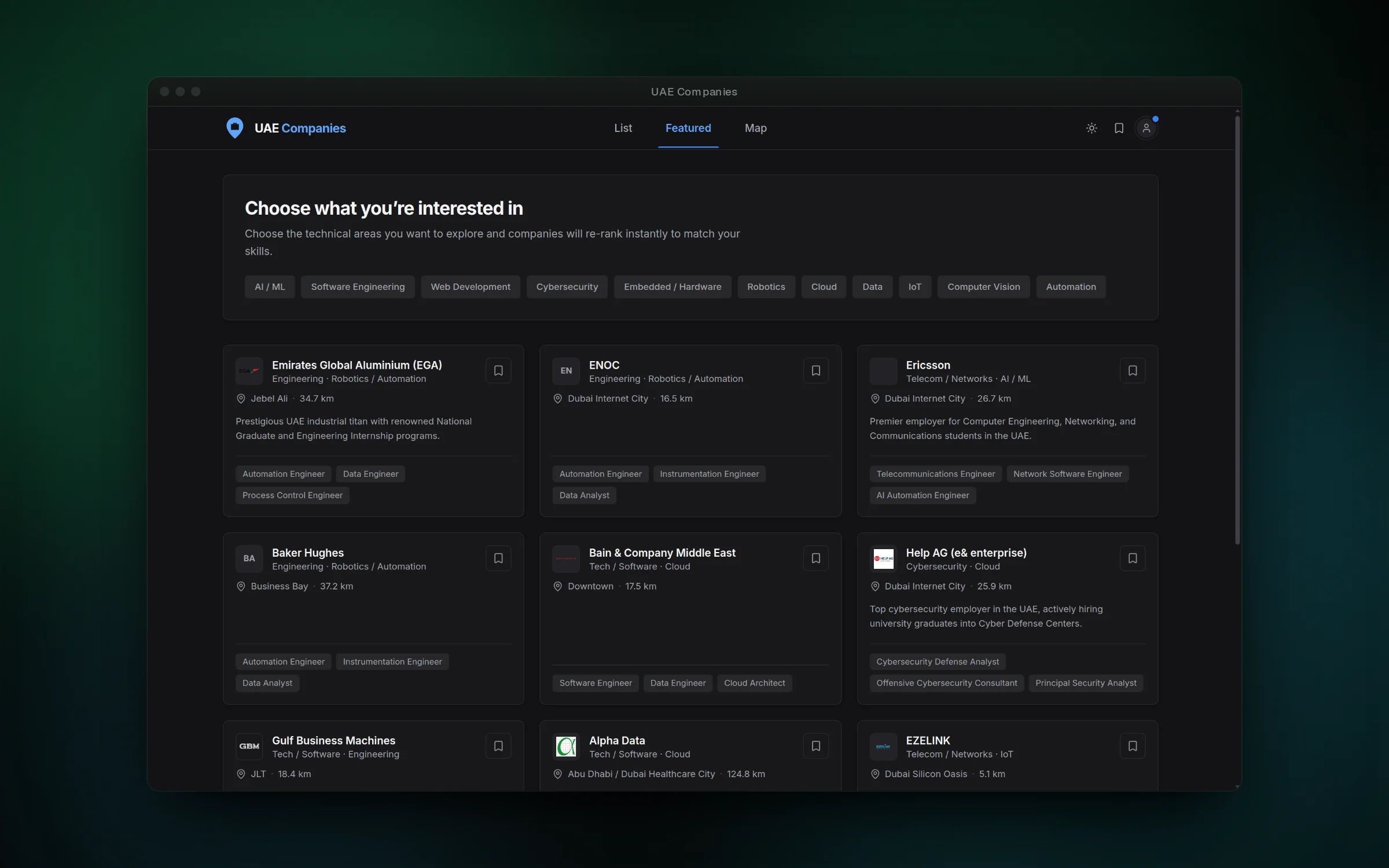Click the EGA company logo
Screen dimensions: 1389x868
(x=249, y=371)
